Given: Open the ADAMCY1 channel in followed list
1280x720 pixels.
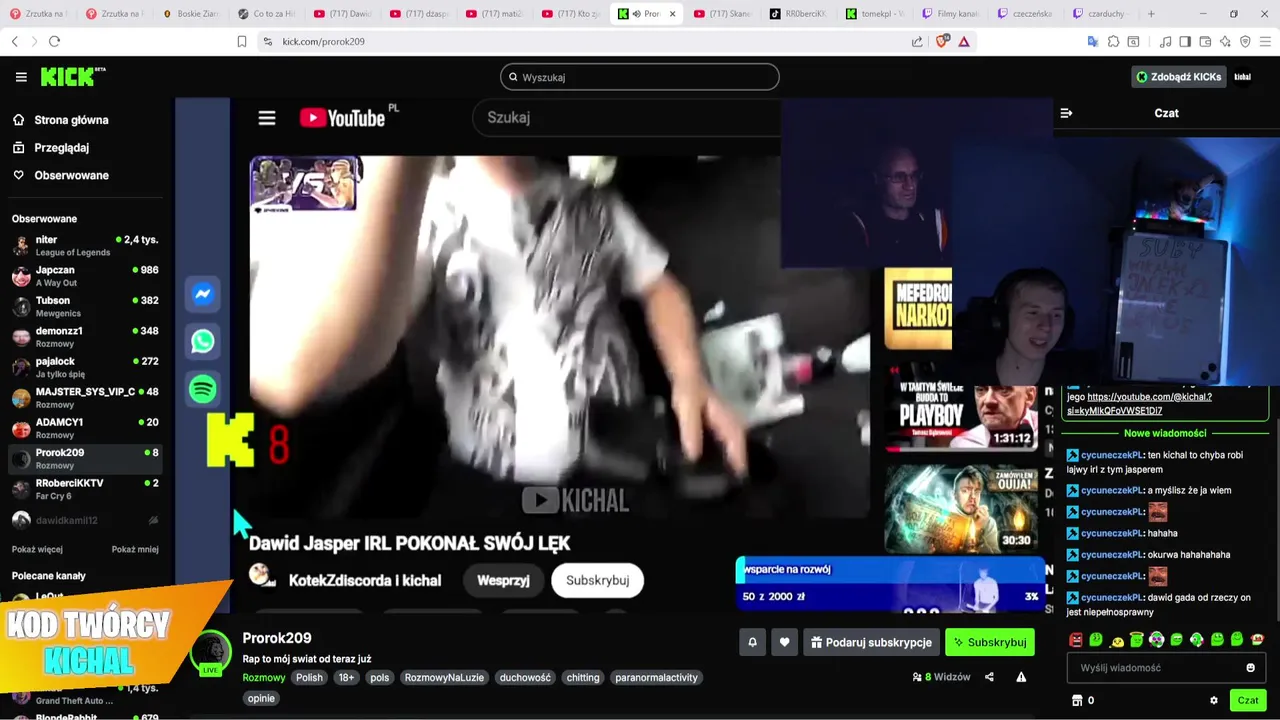Looking at the screenshot, I should tap(85, 428).
